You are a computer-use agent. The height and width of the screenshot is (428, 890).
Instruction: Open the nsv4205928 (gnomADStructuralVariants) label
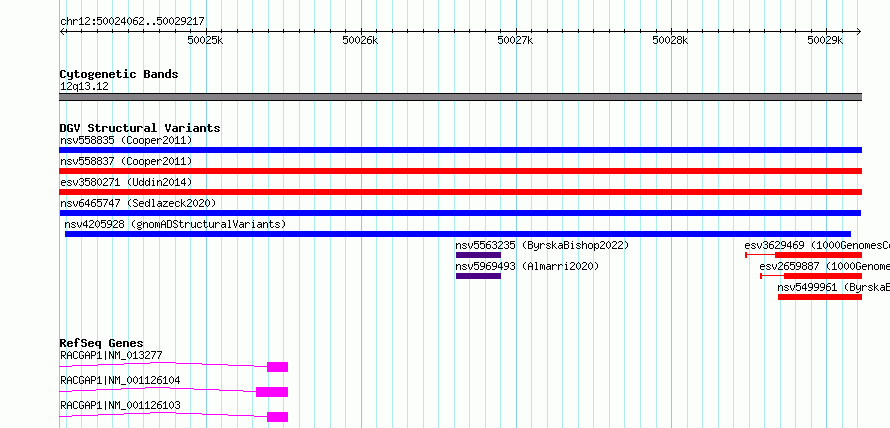tap(175, 224)
